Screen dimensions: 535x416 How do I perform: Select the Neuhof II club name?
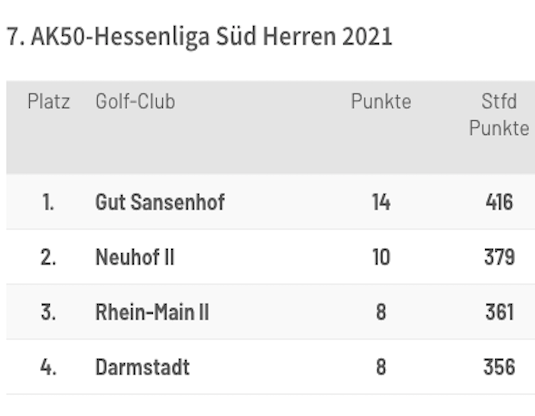click(x=135, y=257)
